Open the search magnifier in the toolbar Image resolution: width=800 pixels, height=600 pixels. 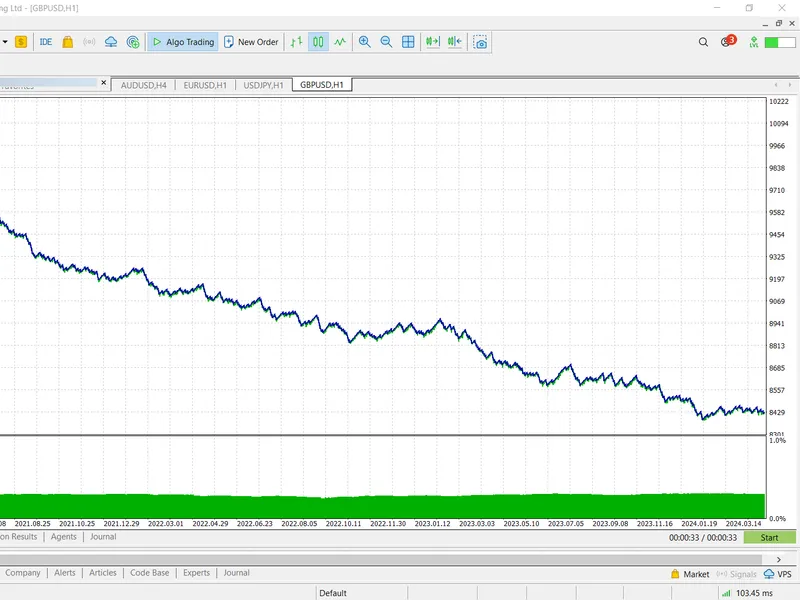[703, 42]
